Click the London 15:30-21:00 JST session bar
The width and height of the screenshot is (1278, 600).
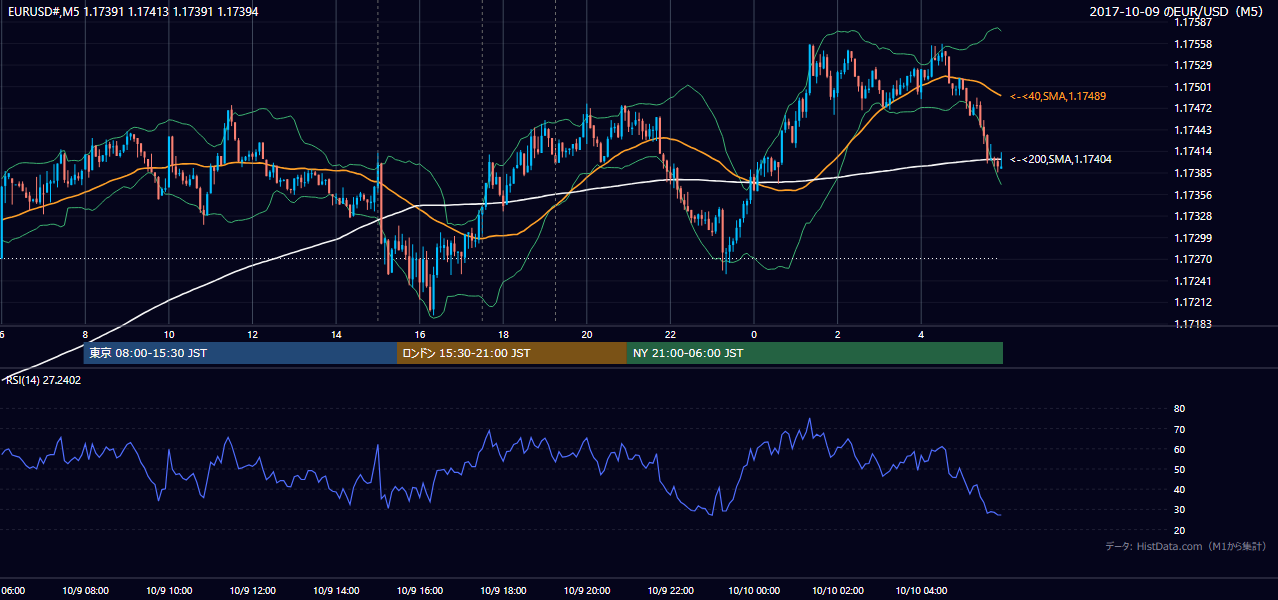pyautogui.click(x=512, y=353)
